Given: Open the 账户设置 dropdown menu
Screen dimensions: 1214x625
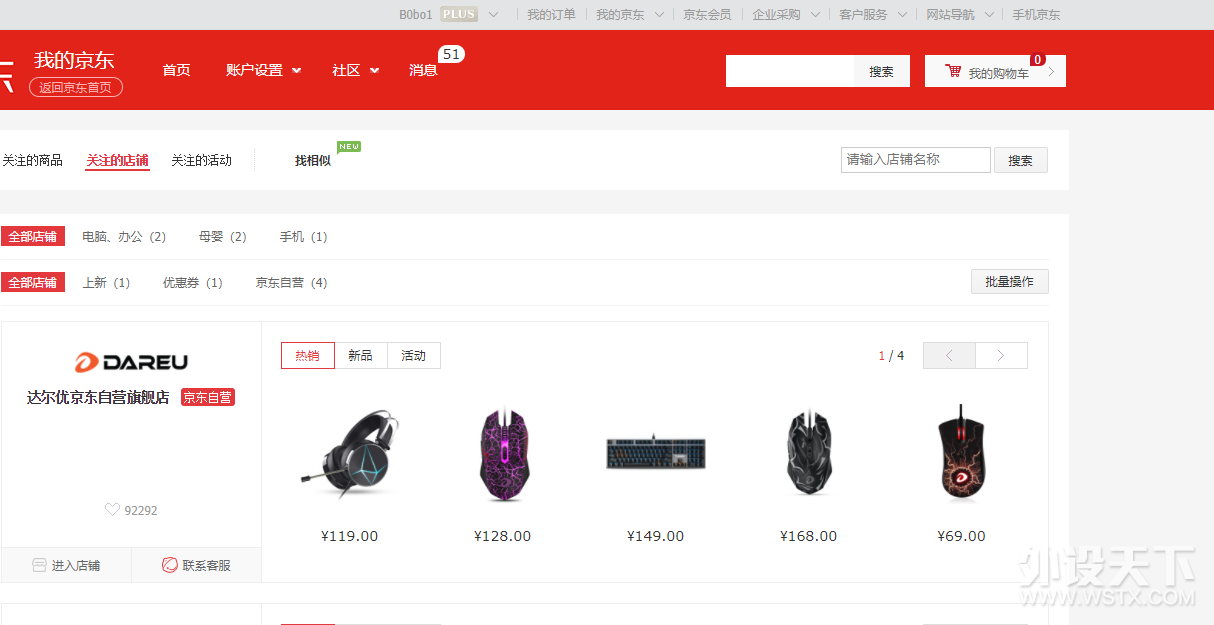Looking at the screenshot, I should point(264,70).
